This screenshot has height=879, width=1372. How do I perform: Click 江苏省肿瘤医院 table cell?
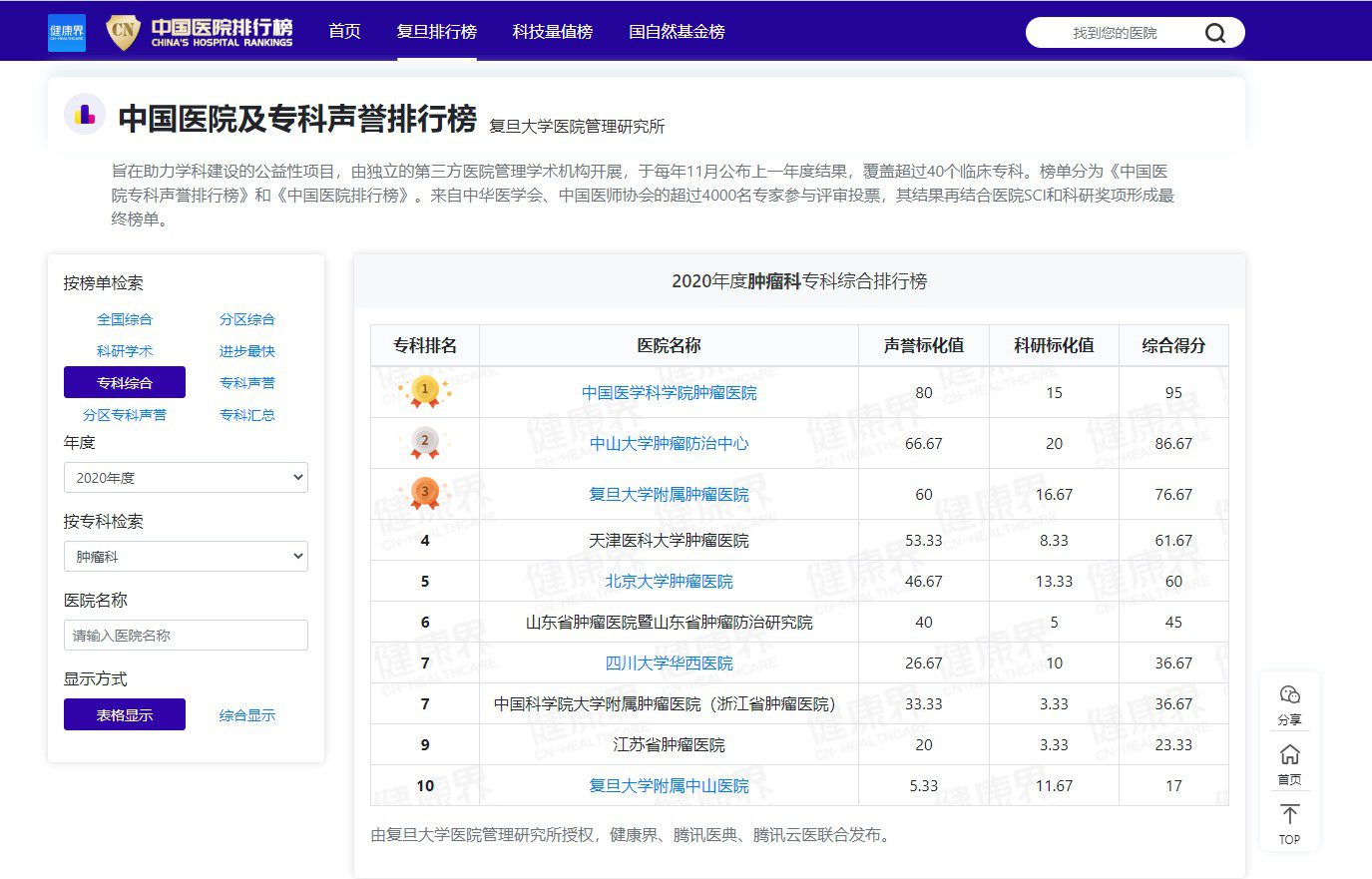tap(670, 745)
